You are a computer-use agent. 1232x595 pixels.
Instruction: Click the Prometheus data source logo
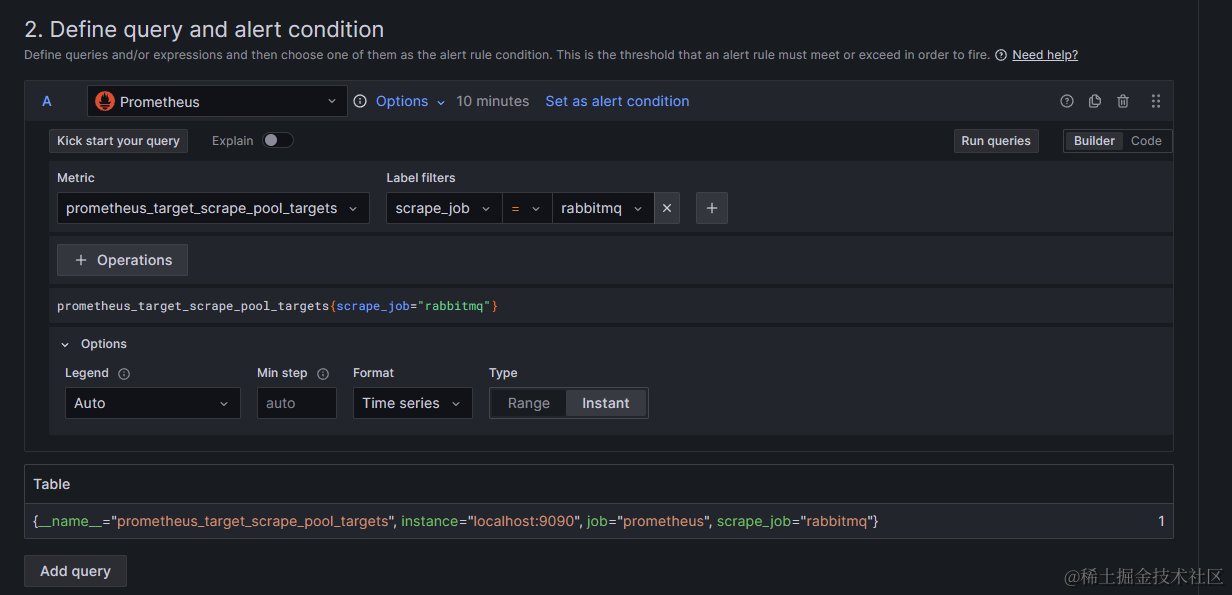pos(105,101)
